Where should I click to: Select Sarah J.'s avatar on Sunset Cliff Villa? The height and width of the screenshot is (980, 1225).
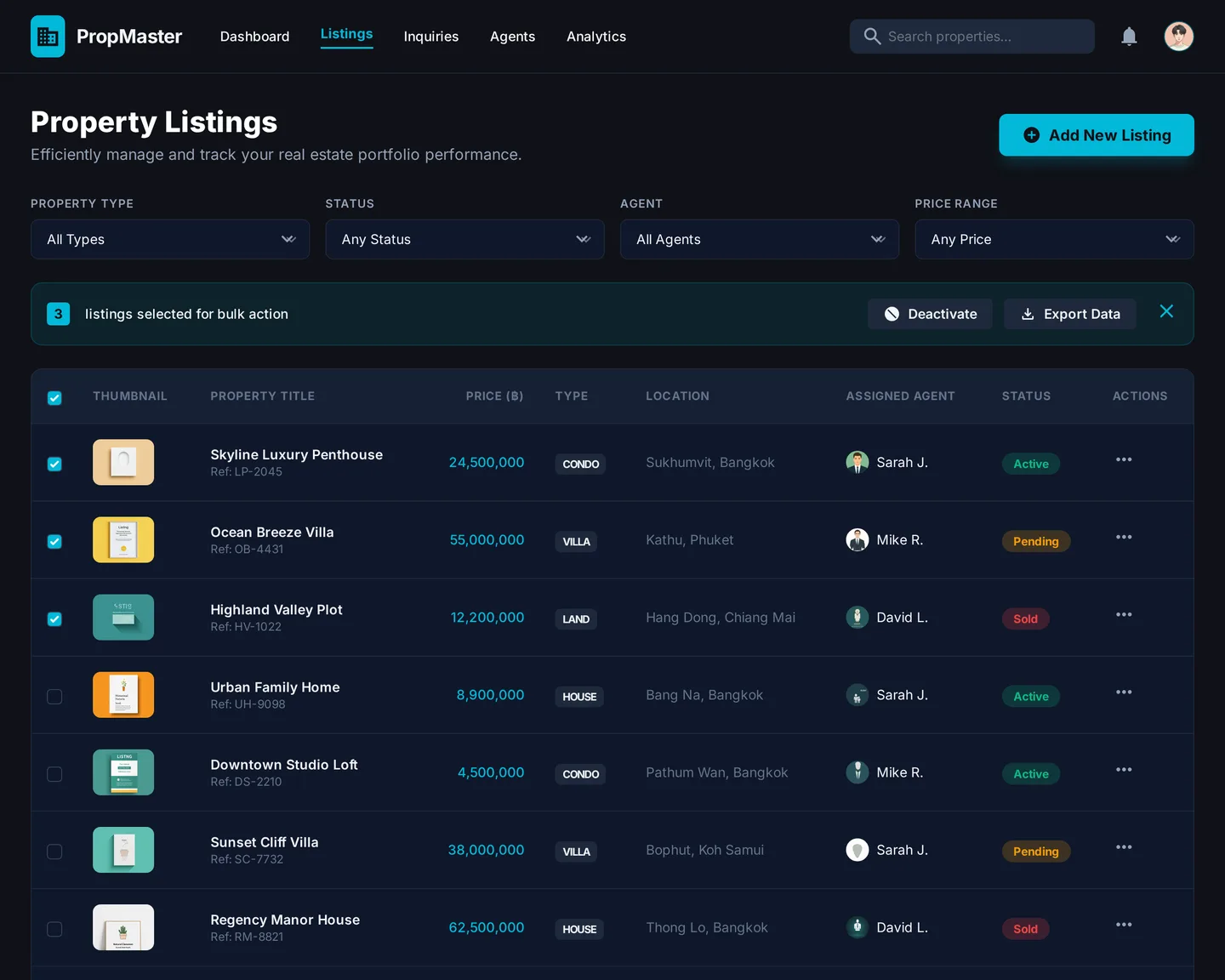click(x=857, y=850)
